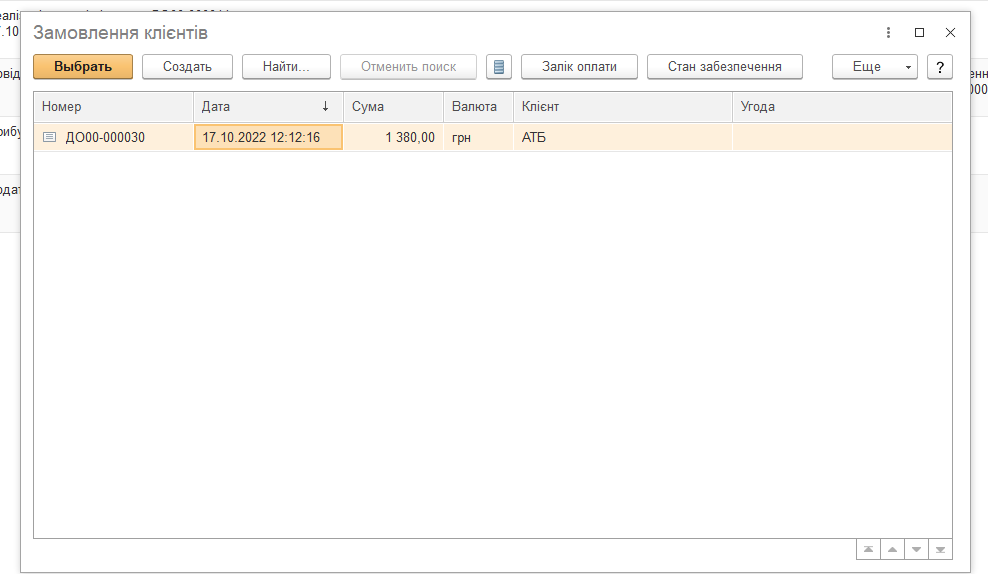Image resolution: width=988 pixels, height=574 pixels.
Task: Open Залік оплати
Action: point(579,67)
